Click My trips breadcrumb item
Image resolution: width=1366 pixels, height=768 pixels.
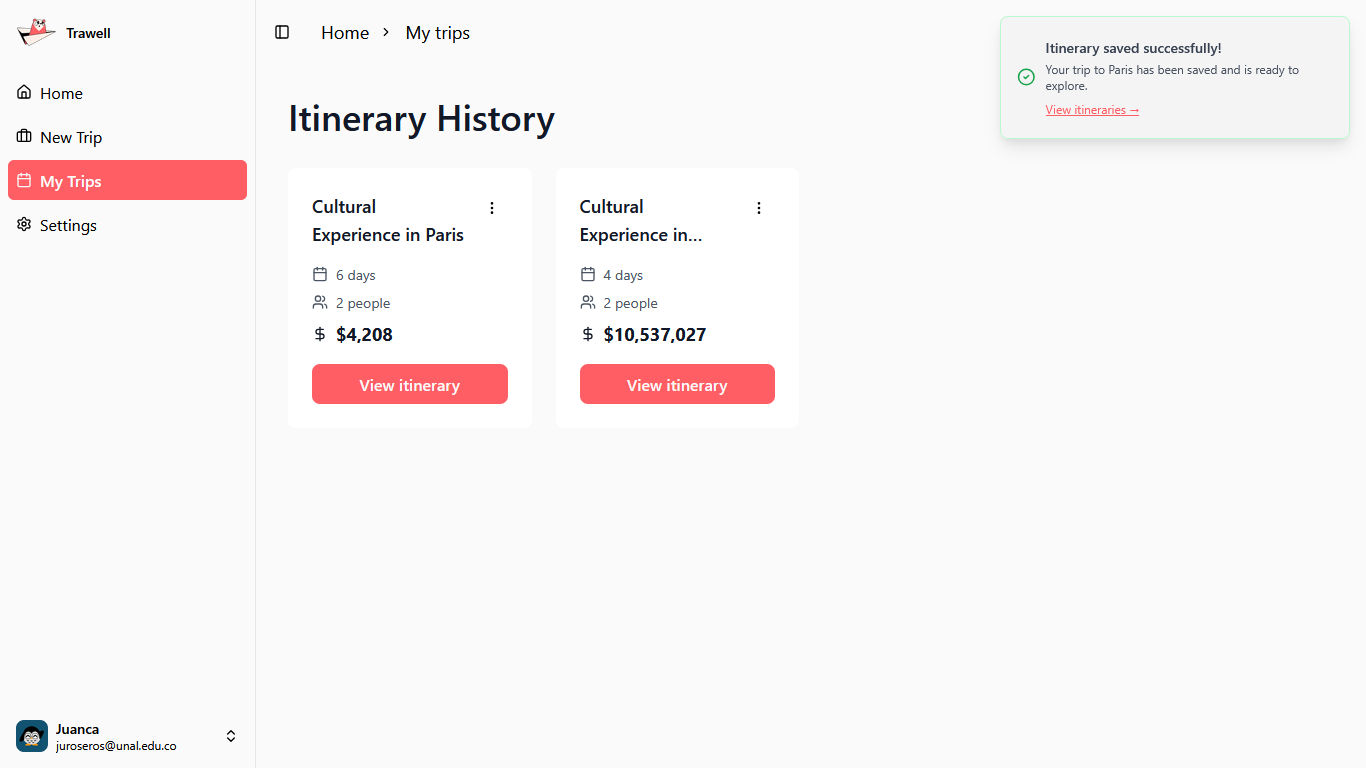[x=437, y=33]
